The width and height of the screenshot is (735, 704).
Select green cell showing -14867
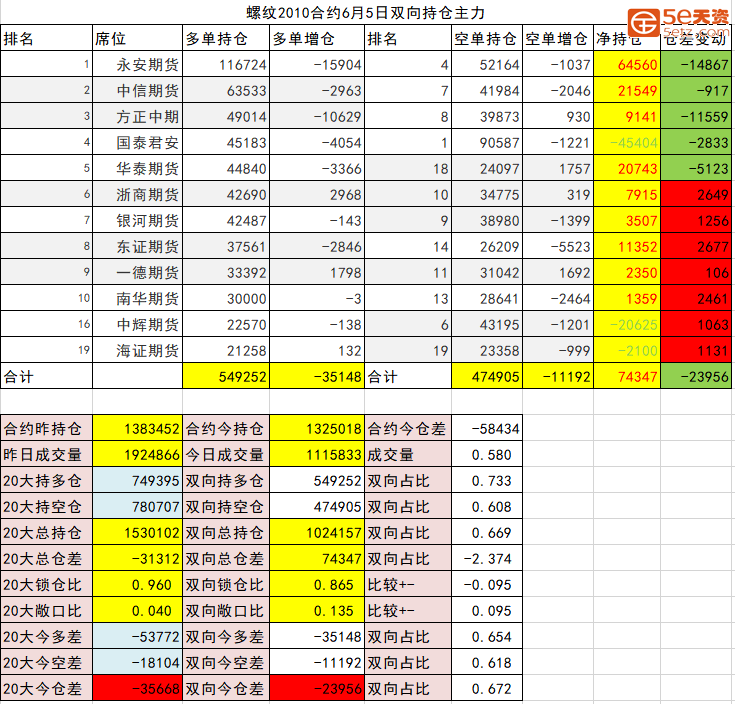pos(696,64)
